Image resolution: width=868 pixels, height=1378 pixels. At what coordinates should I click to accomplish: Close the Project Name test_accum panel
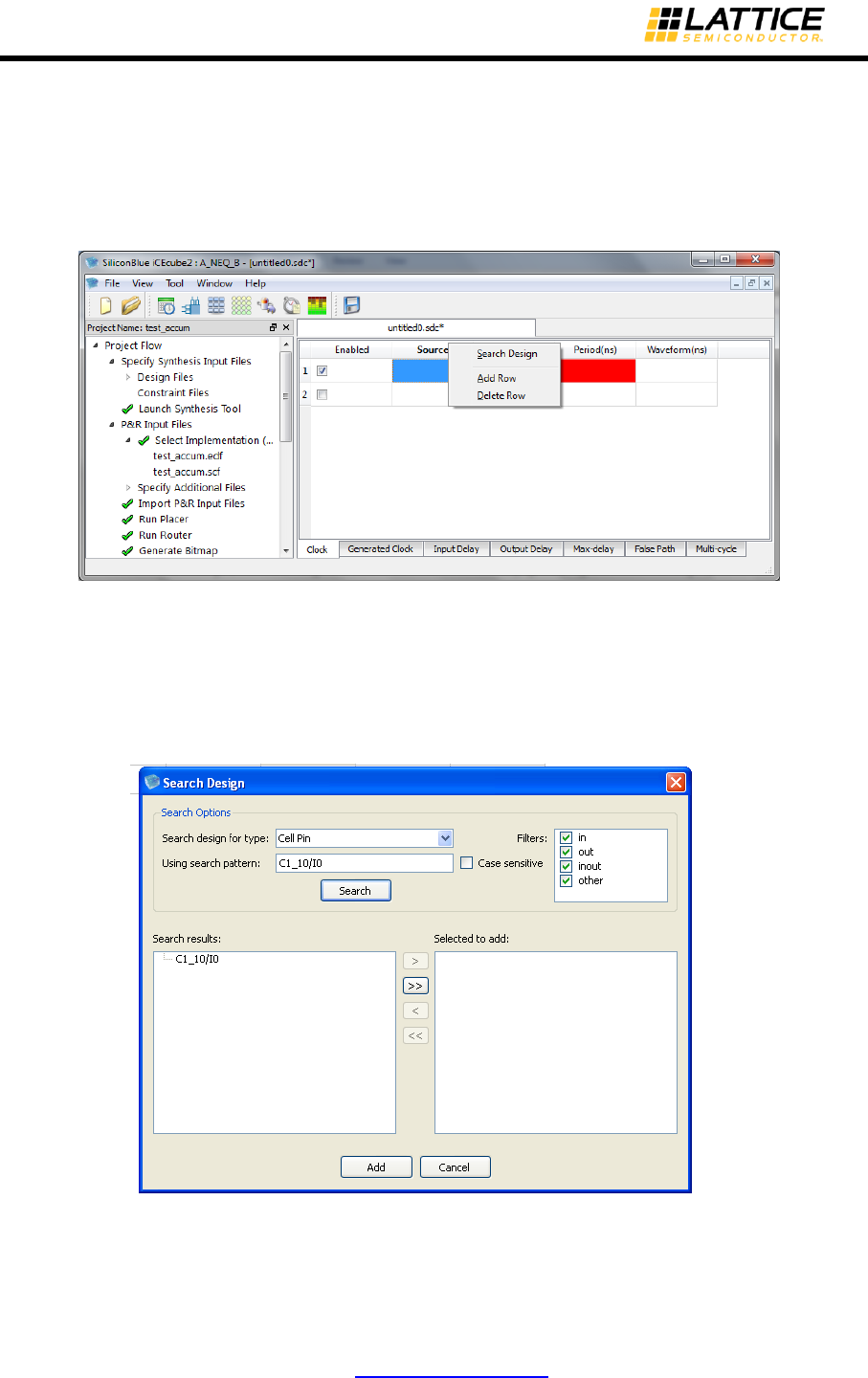click(285, 327)
